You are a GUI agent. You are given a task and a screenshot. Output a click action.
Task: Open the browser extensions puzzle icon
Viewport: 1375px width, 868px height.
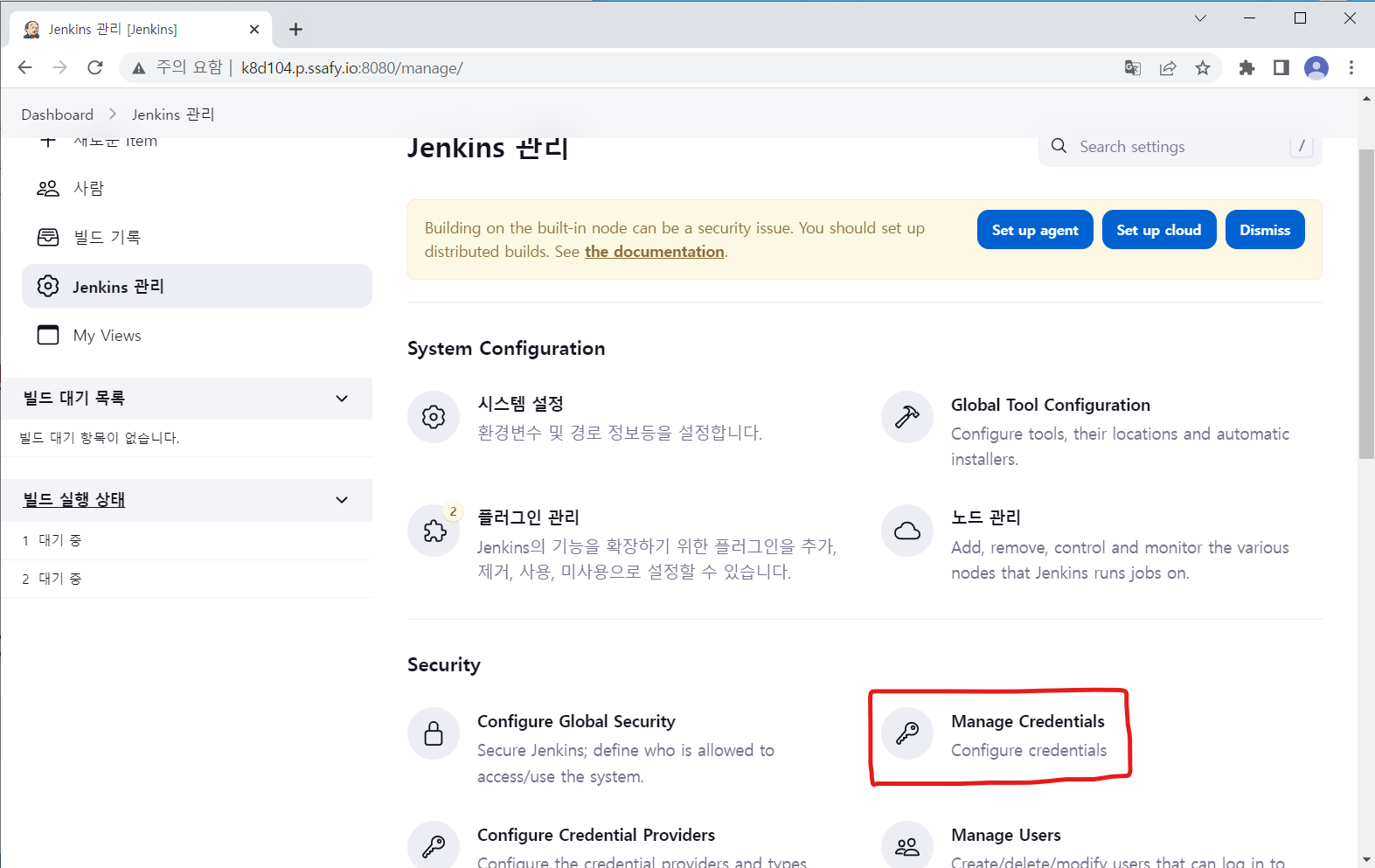point(1247,67)
